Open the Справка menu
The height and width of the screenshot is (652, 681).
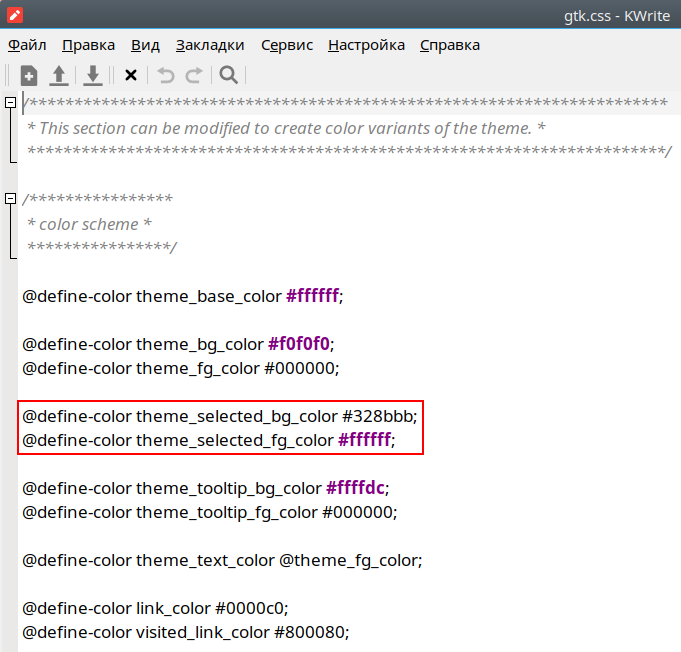pyautogui.click(x=450, y=45)
